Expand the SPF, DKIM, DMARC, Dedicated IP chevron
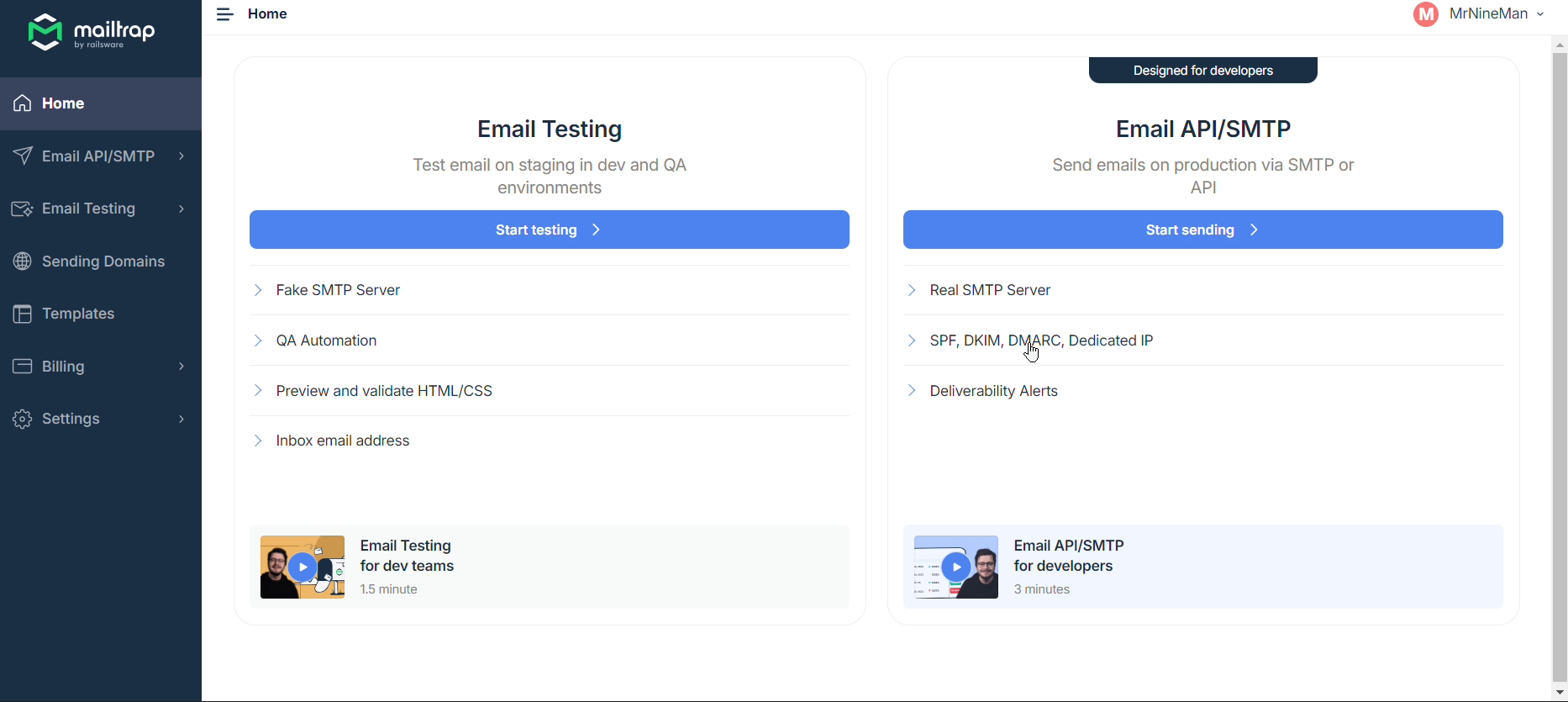The height and width of the screenshot is (702, 1568). pyautogui.click(x=912, y=340)
